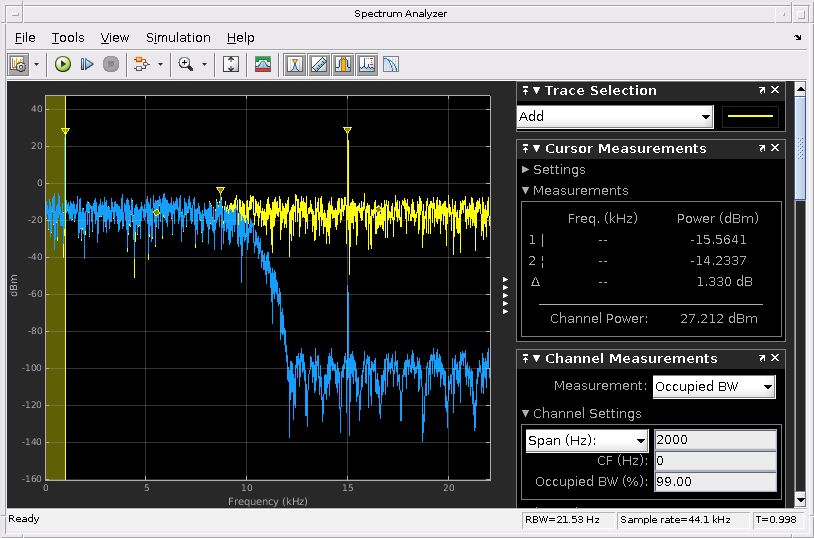Click the Zoom magnifier tool
Screen dimensions: 814x538
click(185, 64)
